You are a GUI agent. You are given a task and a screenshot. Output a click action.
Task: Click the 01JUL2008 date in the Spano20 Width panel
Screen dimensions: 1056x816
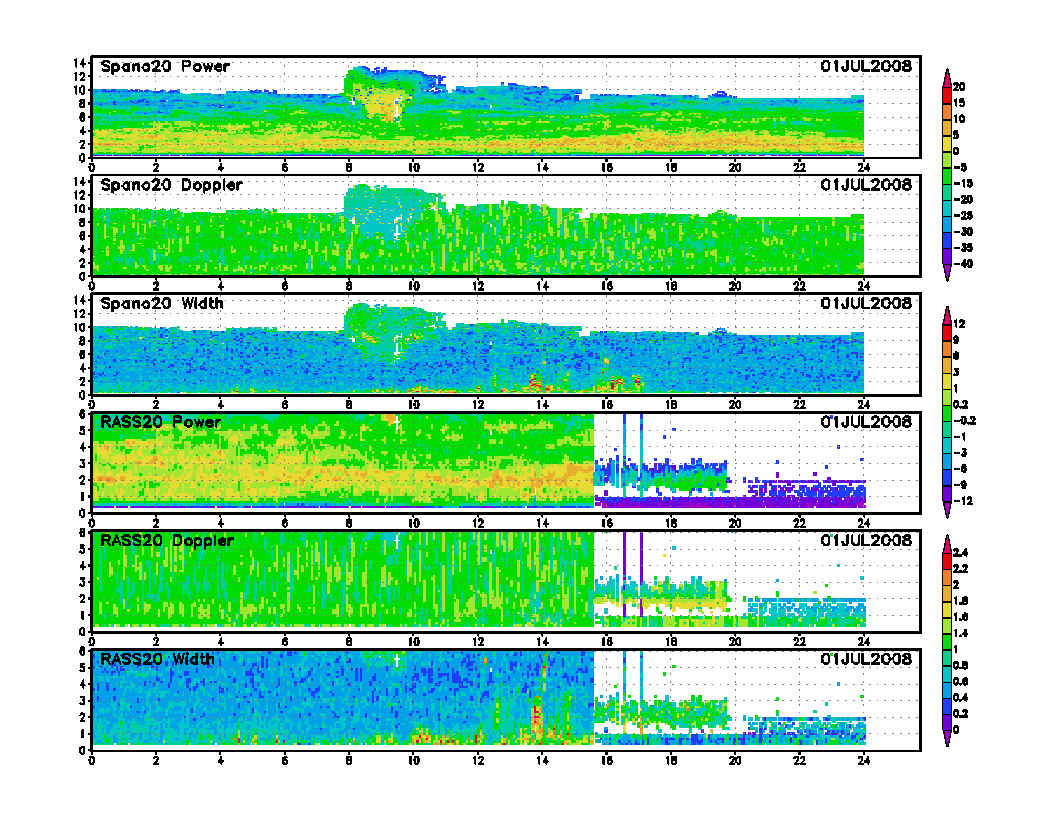click(x=866, y=303)
